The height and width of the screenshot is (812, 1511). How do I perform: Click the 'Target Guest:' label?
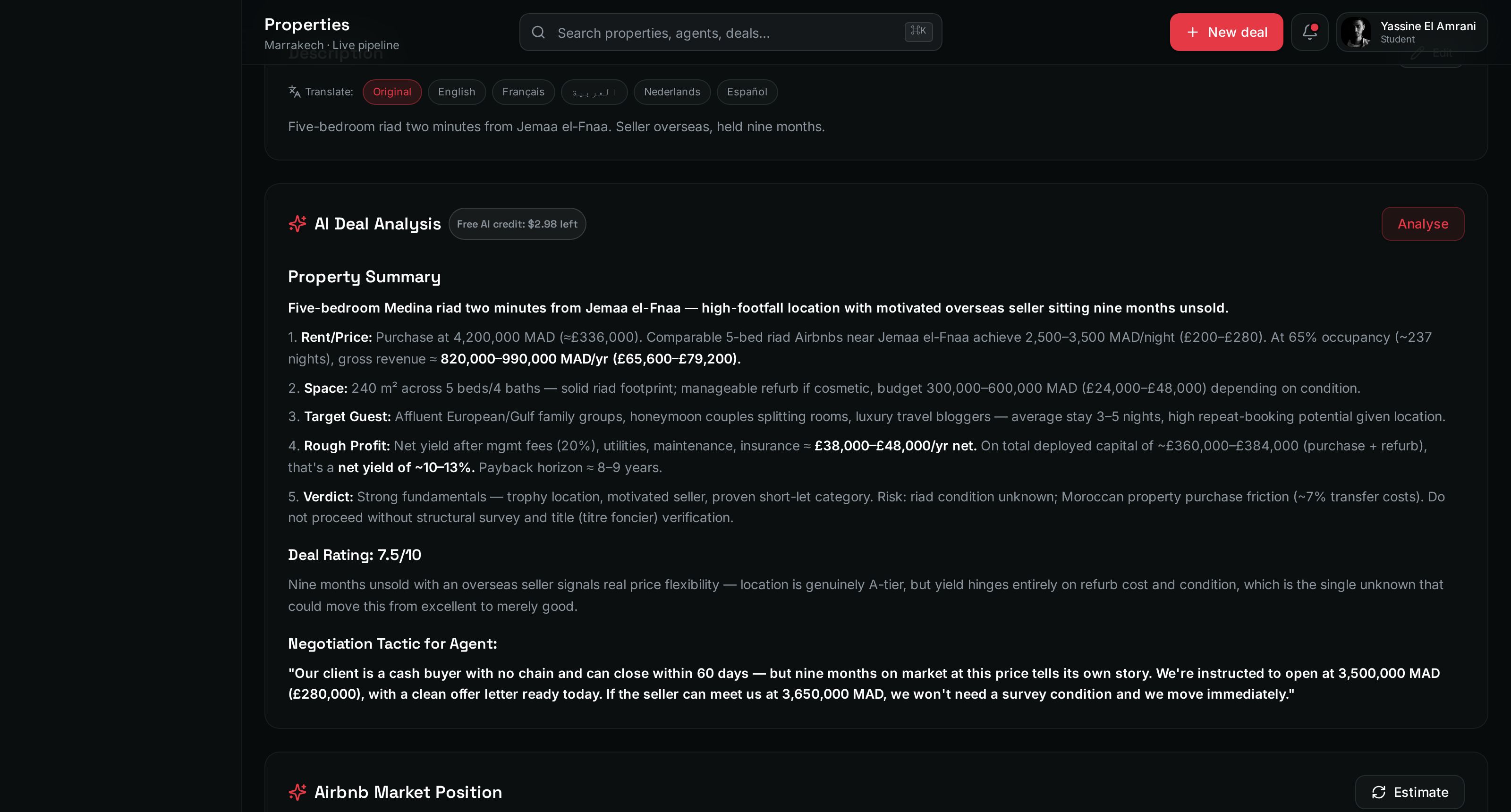pos(347,416)
